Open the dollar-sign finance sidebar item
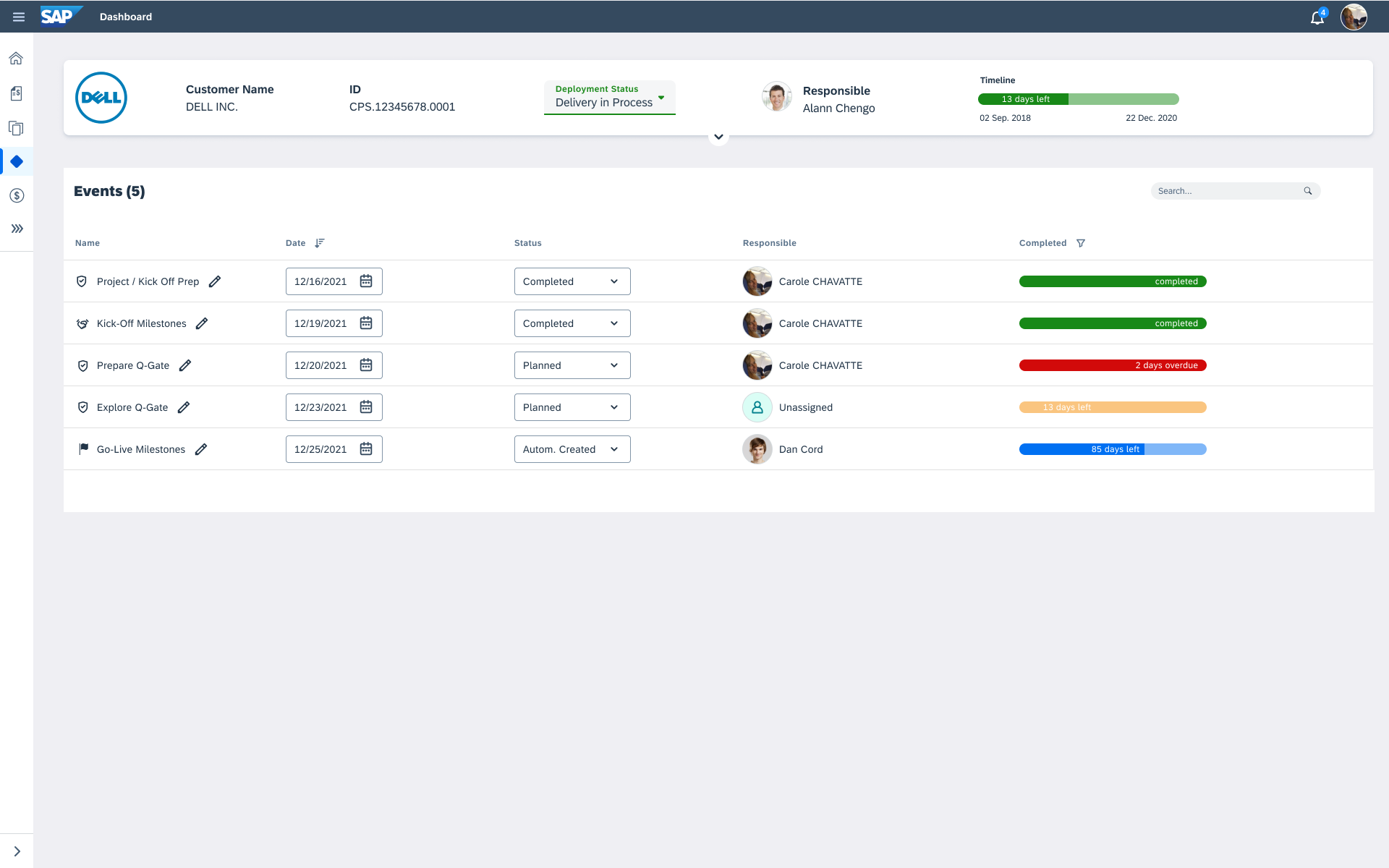 tap(17, 195)
